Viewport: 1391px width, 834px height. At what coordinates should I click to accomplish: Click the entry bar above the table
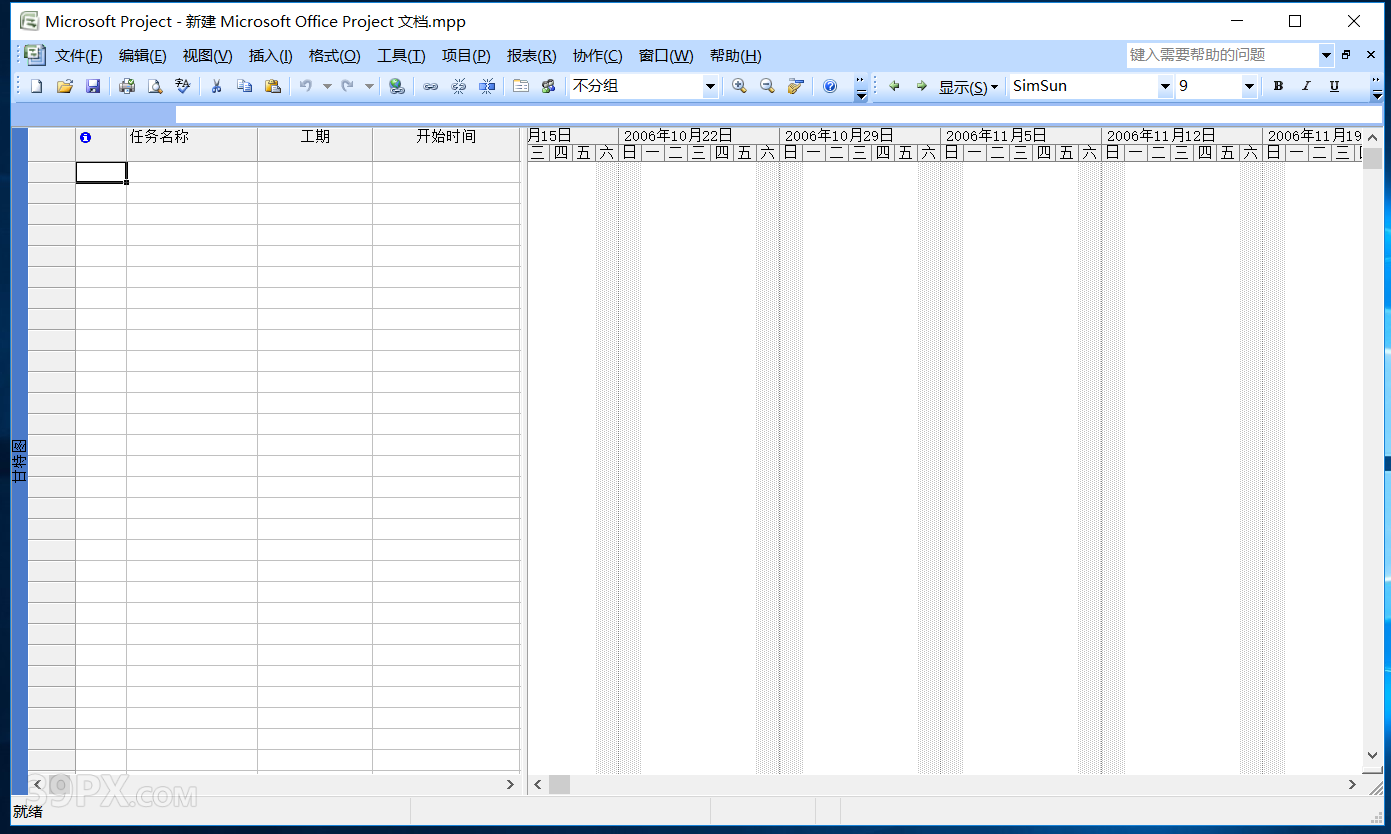[x=778, y=114]
